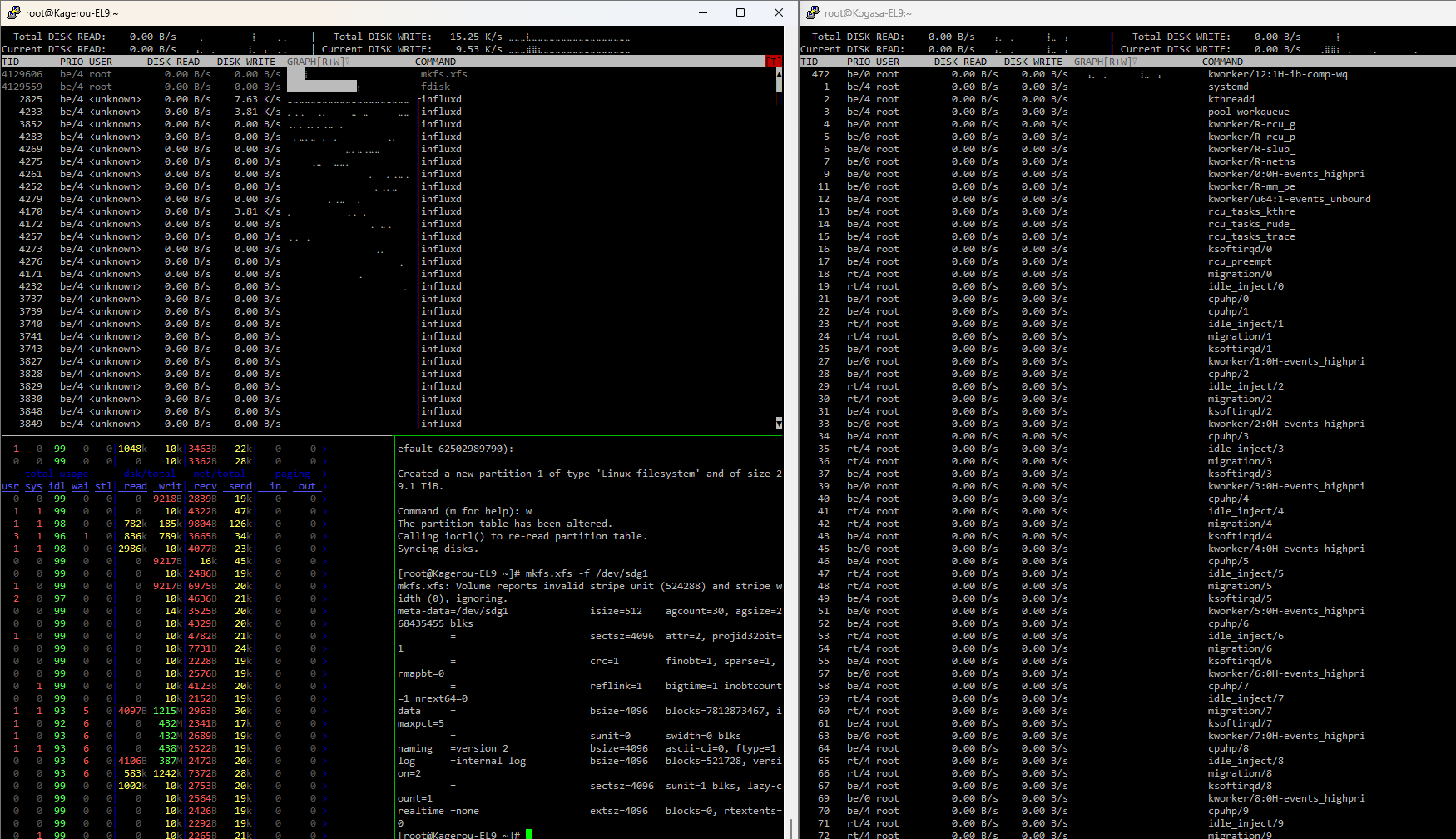1456x839 pixels.
Task: Click kworker/u64:1-events_unbound row in Kogasa
Action: (x=1127, y=199)
